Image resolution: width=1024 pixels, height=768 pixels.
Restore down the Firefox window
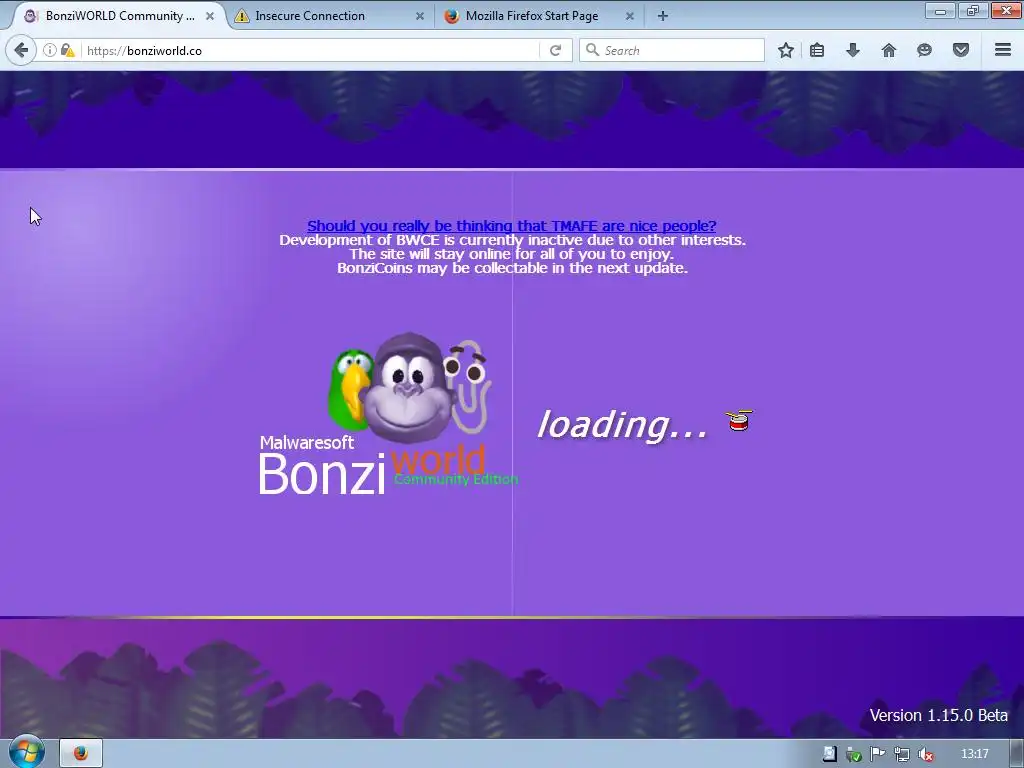(x=972, y=11)
